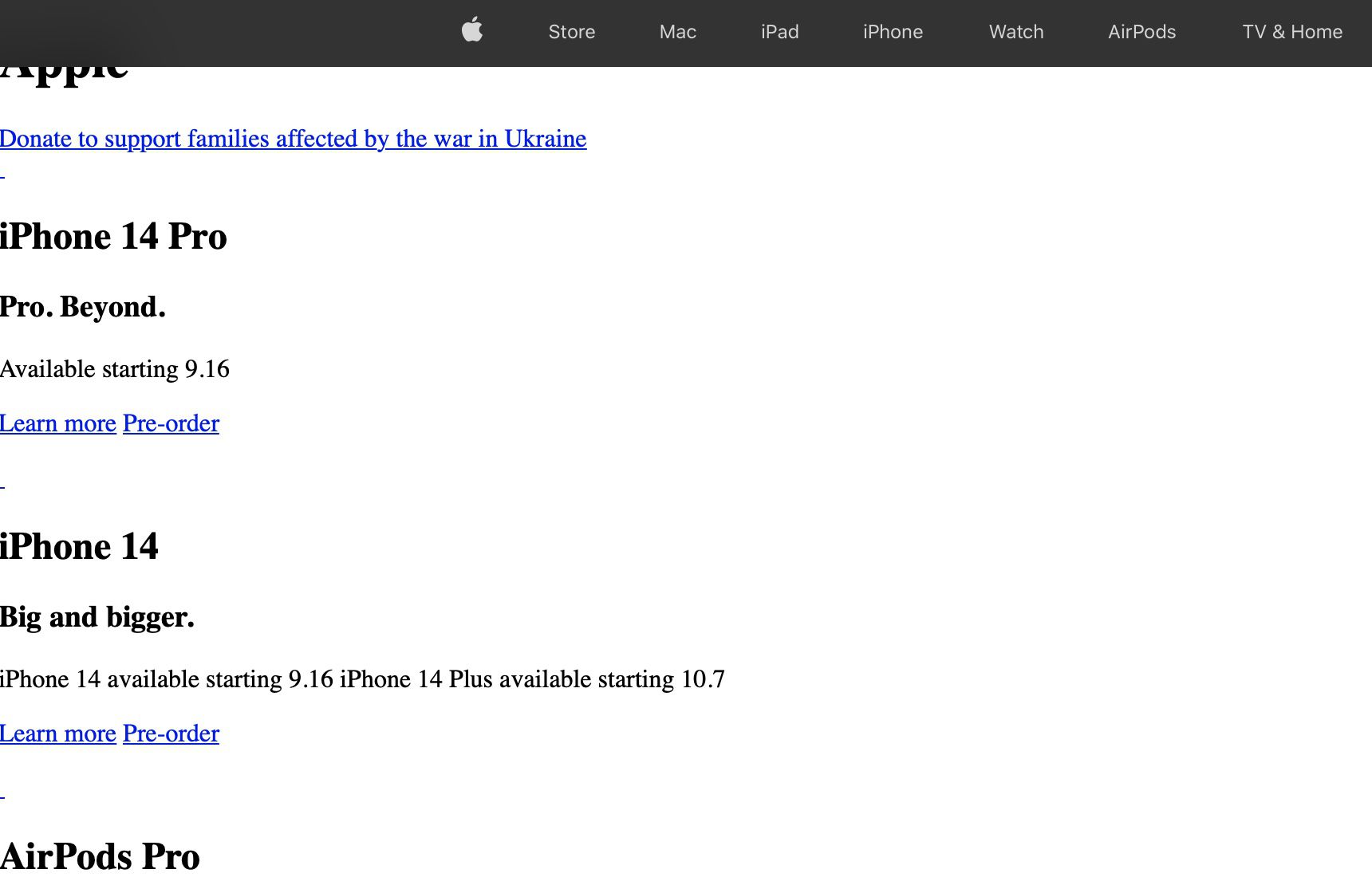Open the AirPods navigation item
Image resolution: width=1372 pixels, height=877 pixels.
coord(1141,32)
